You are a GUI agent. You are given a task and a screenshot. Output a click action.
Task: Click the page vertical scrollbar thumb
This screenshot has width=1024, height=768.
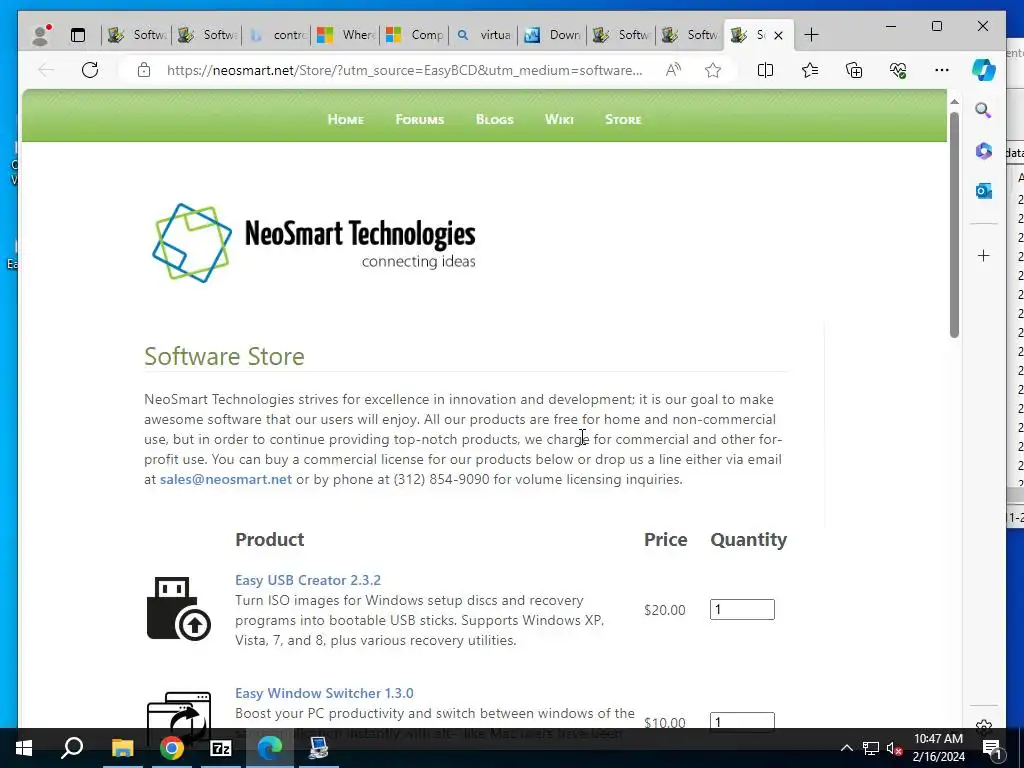click(x=954, y=225)
